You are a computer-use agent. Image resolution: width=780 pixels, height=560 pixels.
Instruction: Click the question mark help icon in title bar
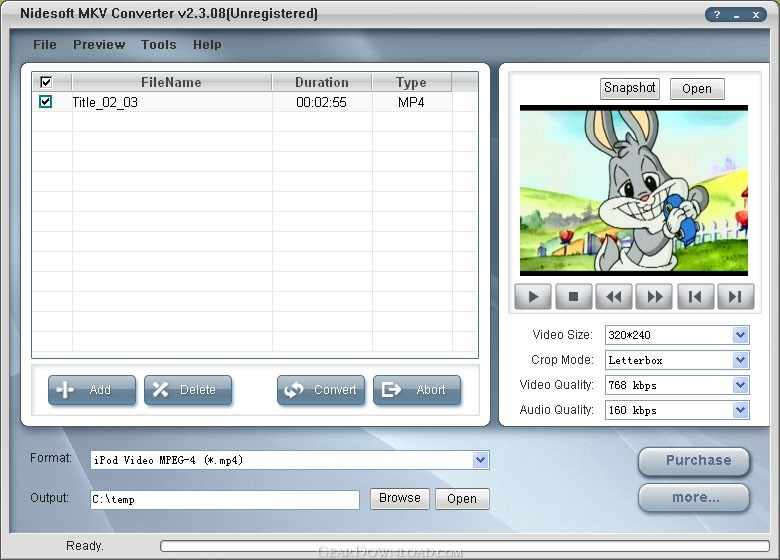[x=717, y=15]
